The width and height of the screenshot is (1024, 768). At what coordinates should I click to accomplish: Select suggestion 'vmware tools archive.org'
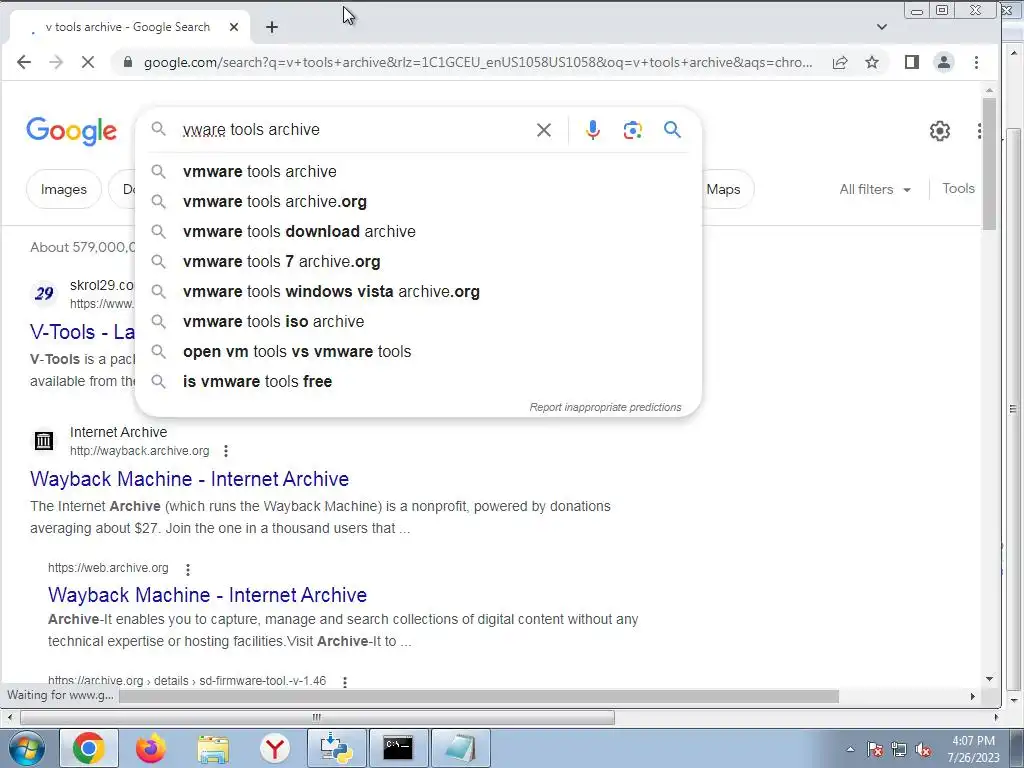(418, 201)
